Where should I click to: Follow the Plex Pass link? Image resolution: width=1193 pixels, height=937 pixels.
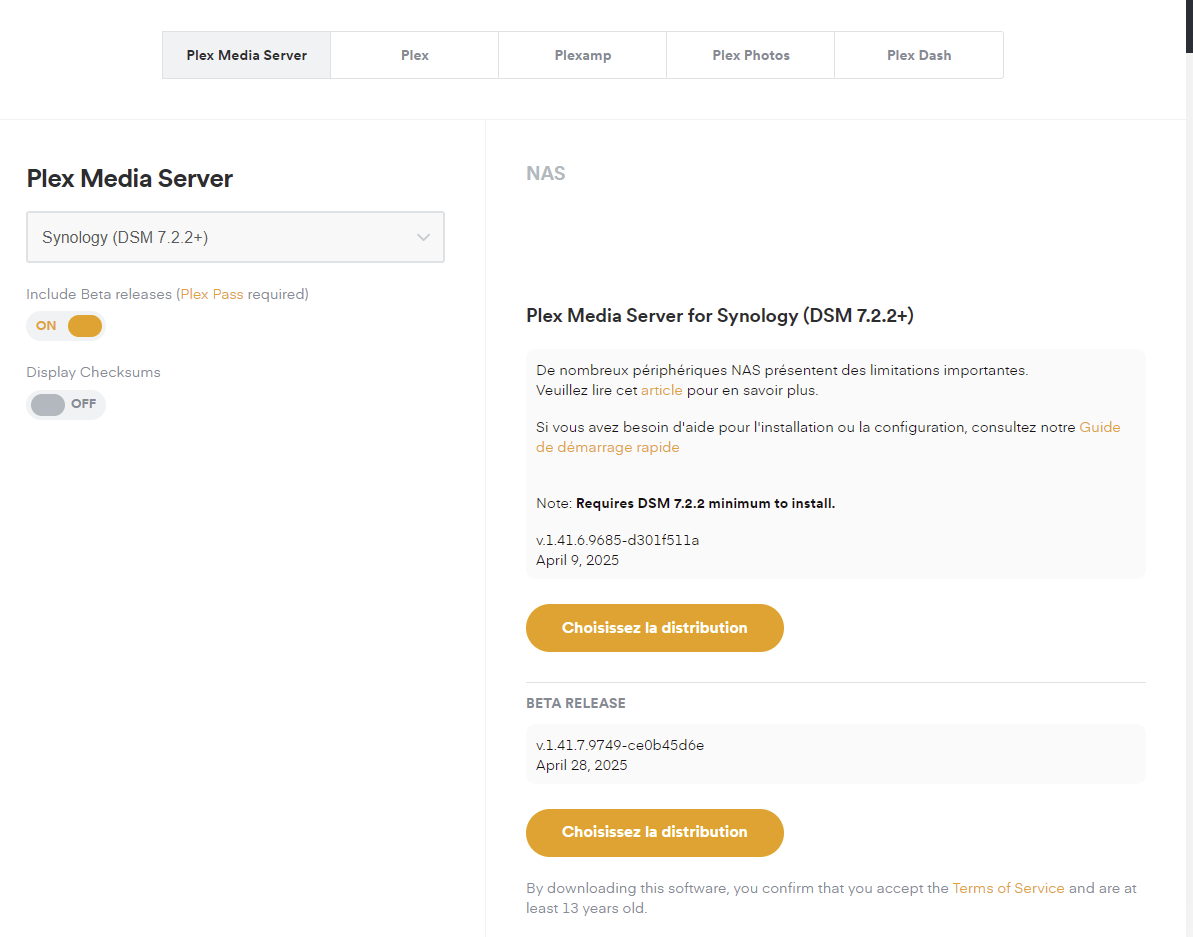(212, 294)
